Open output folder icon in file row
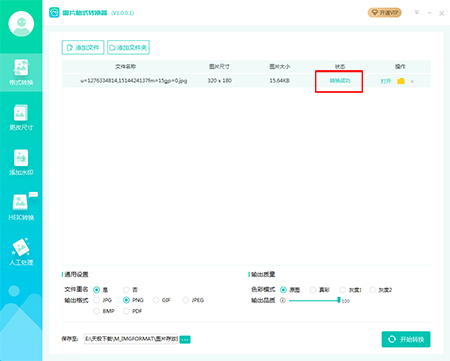 coord(401,81)
